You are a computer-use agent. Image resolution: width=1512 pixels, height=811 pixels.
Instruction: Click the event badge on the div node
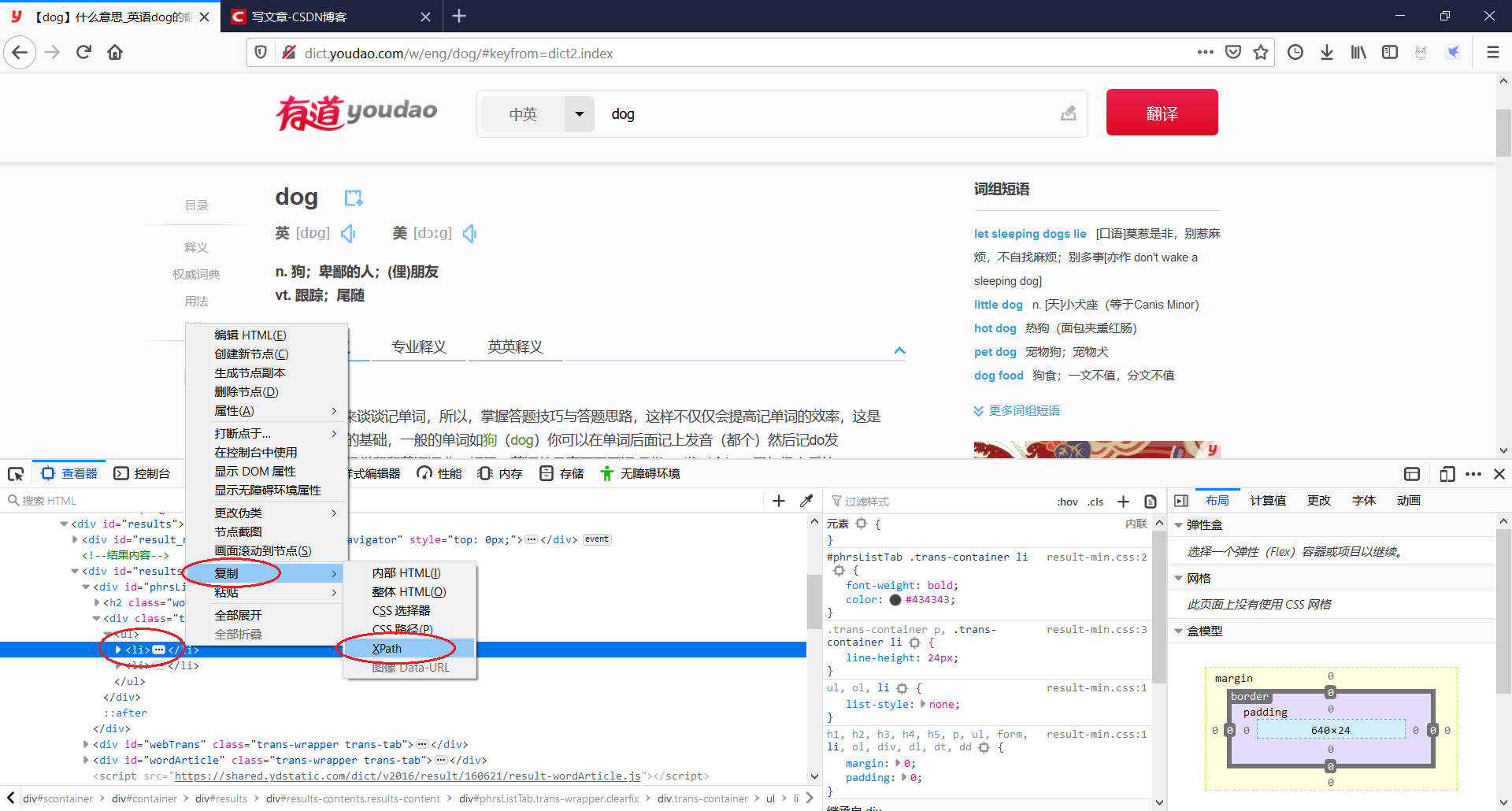pyautogui.click(x=597, y=539)
